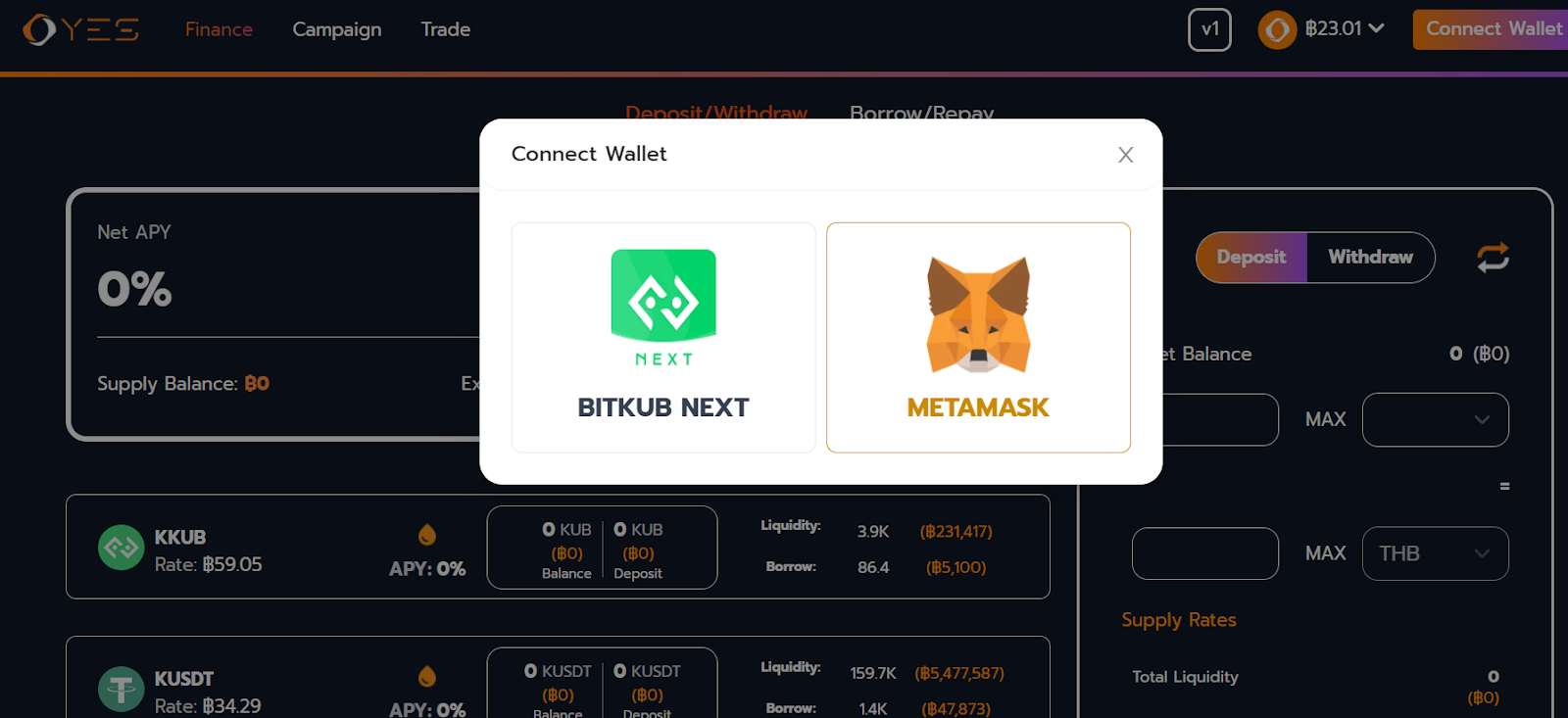Click the KKUB token icon
The height and width of the screenshot is (718, 1568).
121,548
